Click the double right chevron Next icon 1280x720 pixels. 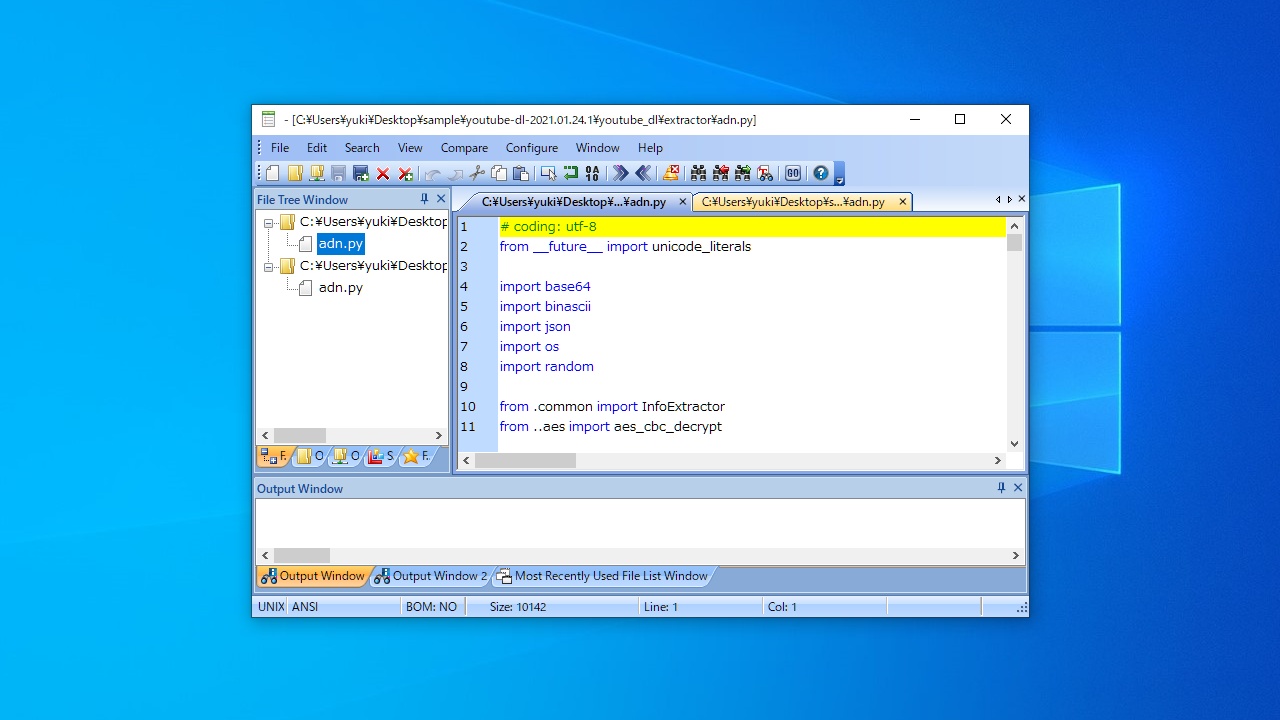point(620,173)
